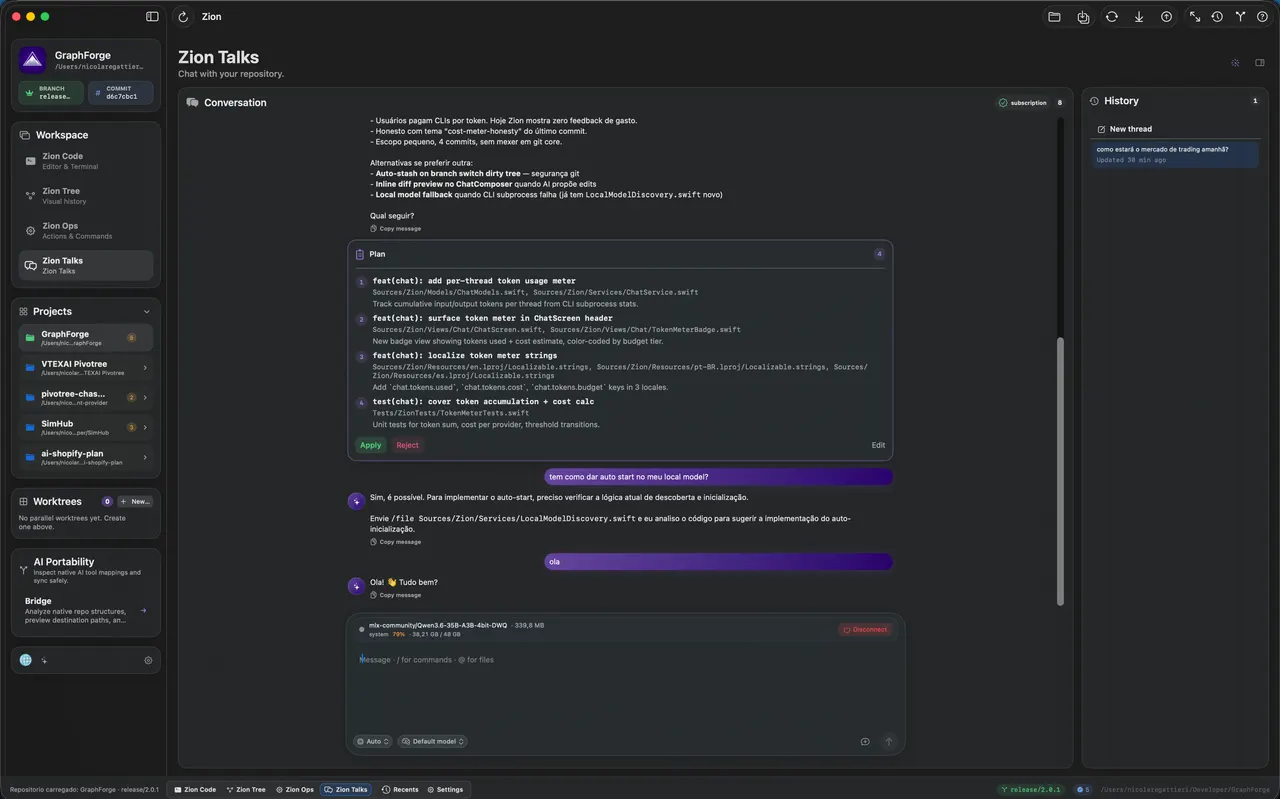Image resolution: width=1280 pixels, height=799 pixels.
Task: Click the branch fork icon in top toolbar
Action: (1240, 17)
